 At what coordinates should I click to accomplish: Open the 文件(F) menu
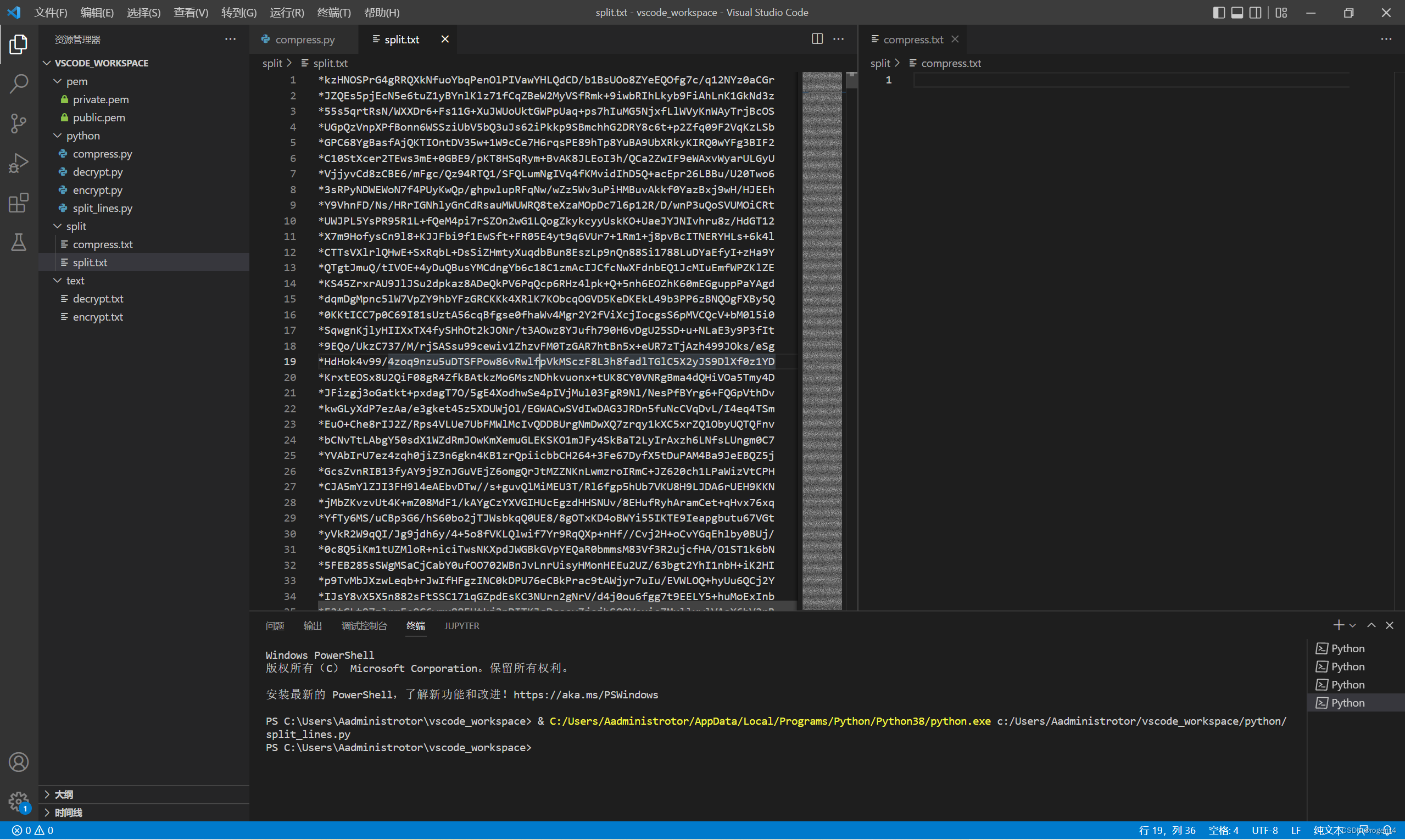click(x=51, y=13)
